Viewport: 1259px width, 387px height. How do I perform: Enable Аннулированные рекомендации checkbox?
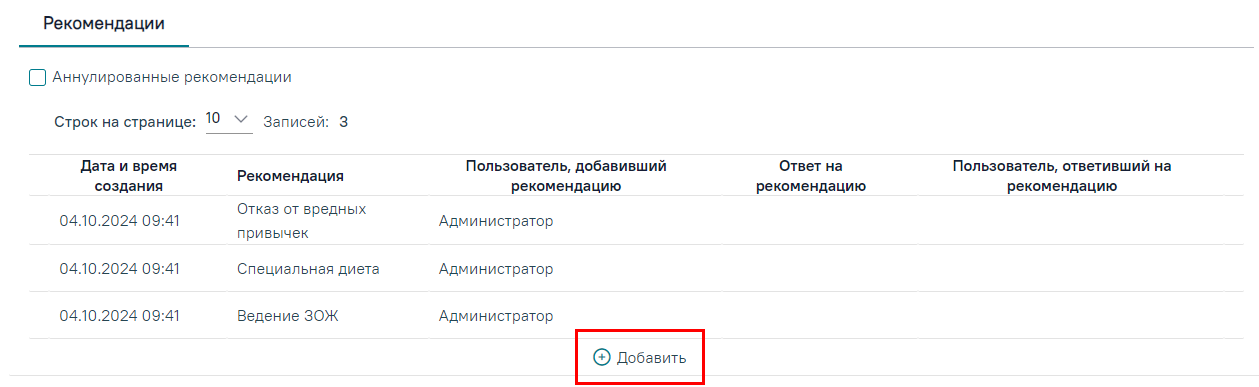point(38,77)
